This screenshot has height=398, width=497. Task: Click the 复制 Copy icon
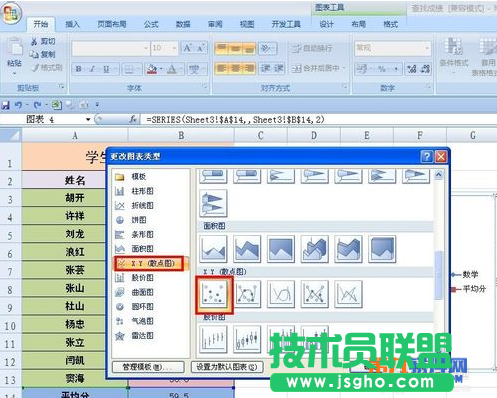click(34, 54)
